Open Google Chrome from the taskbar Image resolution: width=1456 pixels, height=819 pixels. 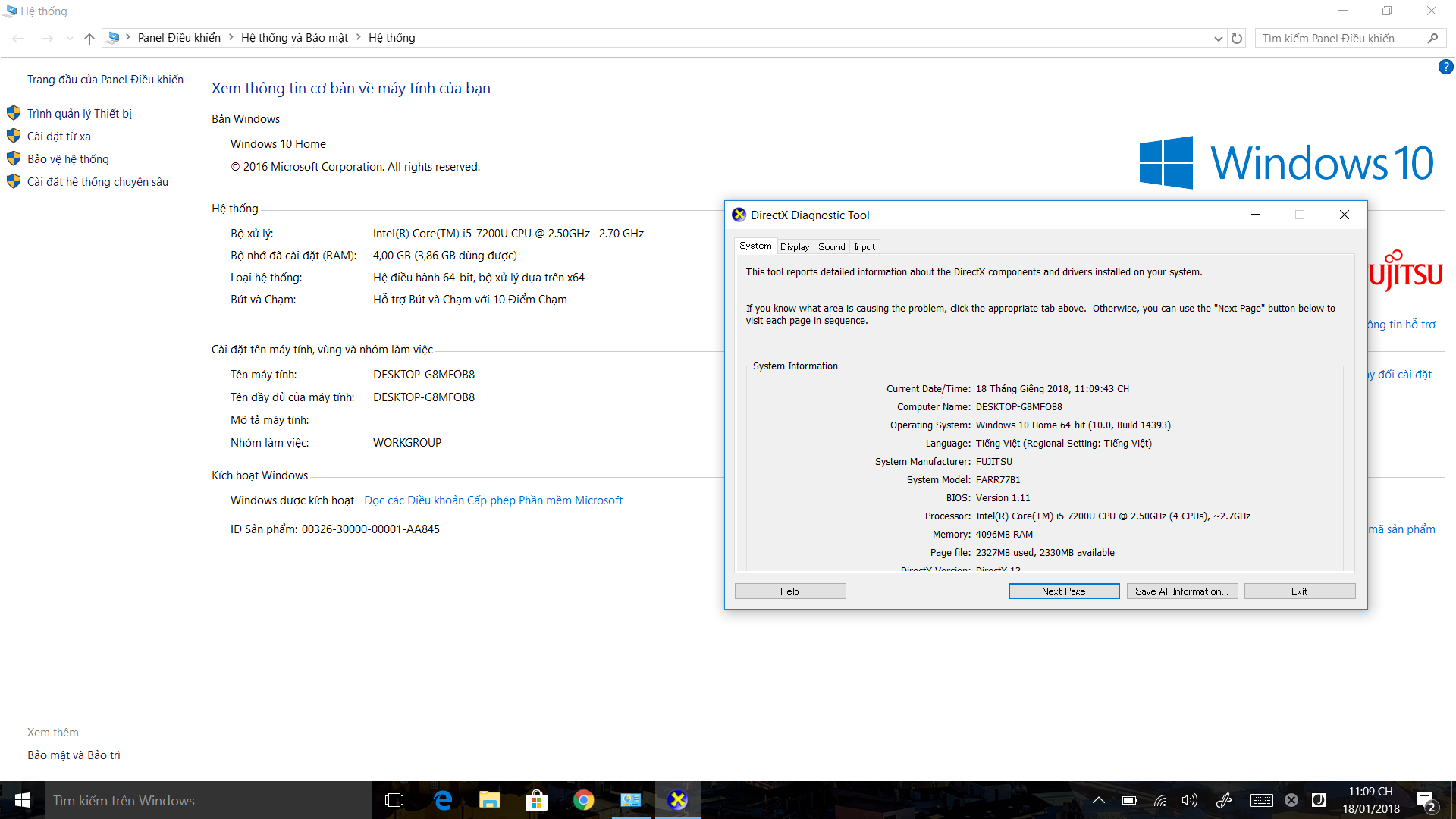pos(583,800)
